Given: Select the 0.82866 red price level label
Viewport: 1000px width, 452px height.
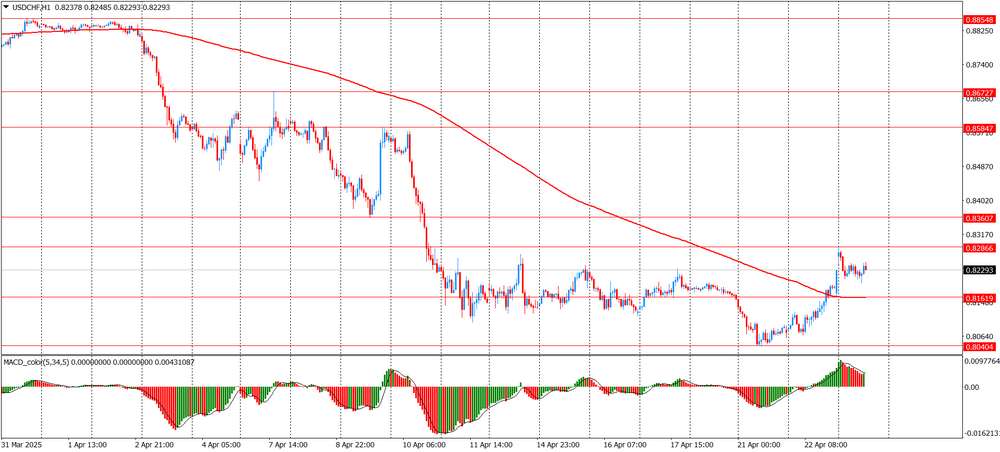Looking at the screenshot, I should [x=980, y=248].
